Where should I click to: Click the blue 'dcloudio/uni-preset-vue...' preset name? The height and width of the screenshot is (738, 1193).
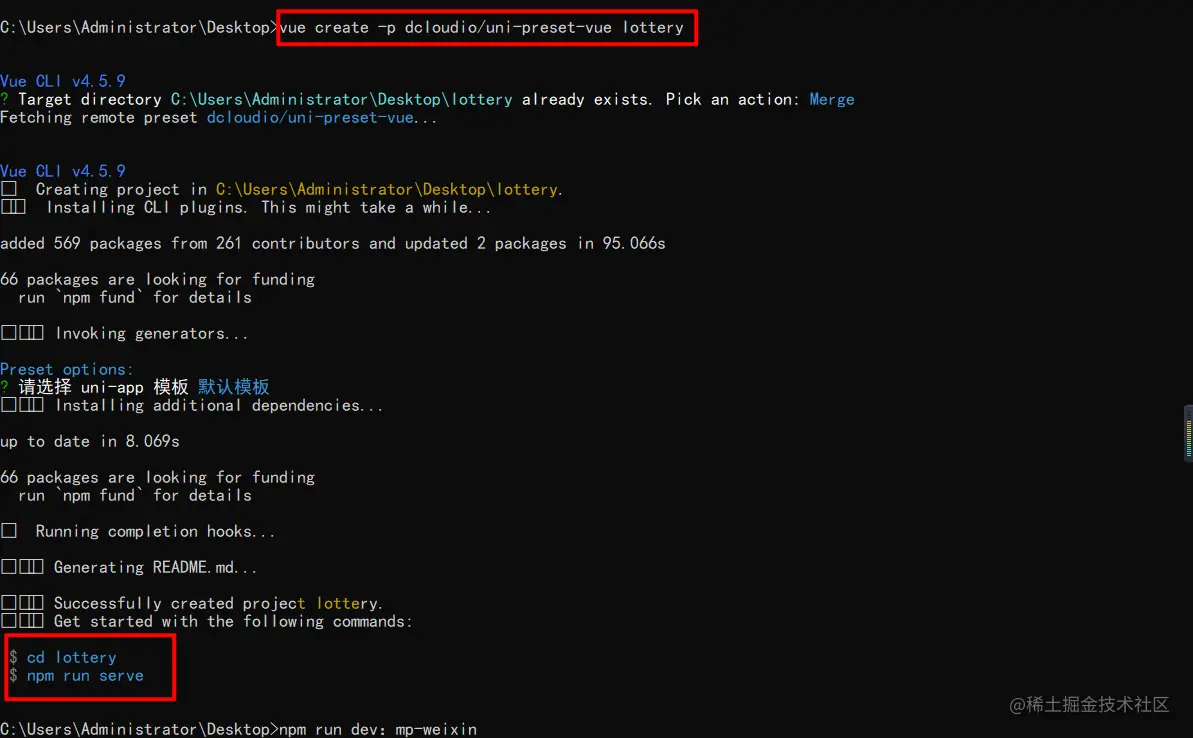click(x=322, y=118)
